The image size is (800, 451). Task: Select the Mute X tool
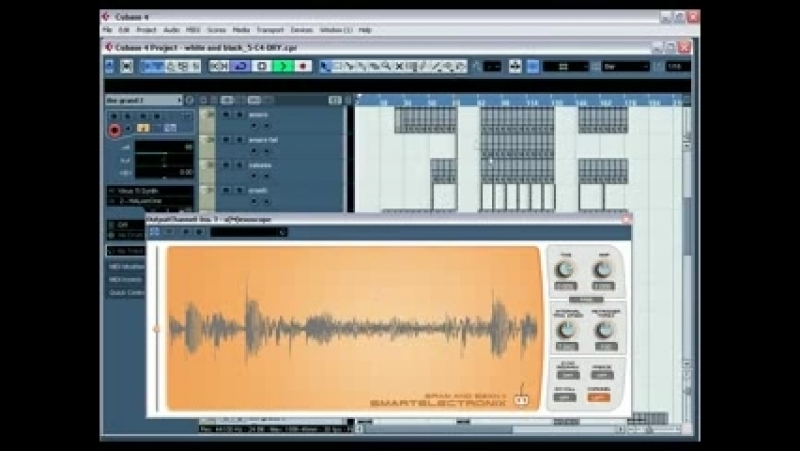pyautogui.click(x=399, y=66)
